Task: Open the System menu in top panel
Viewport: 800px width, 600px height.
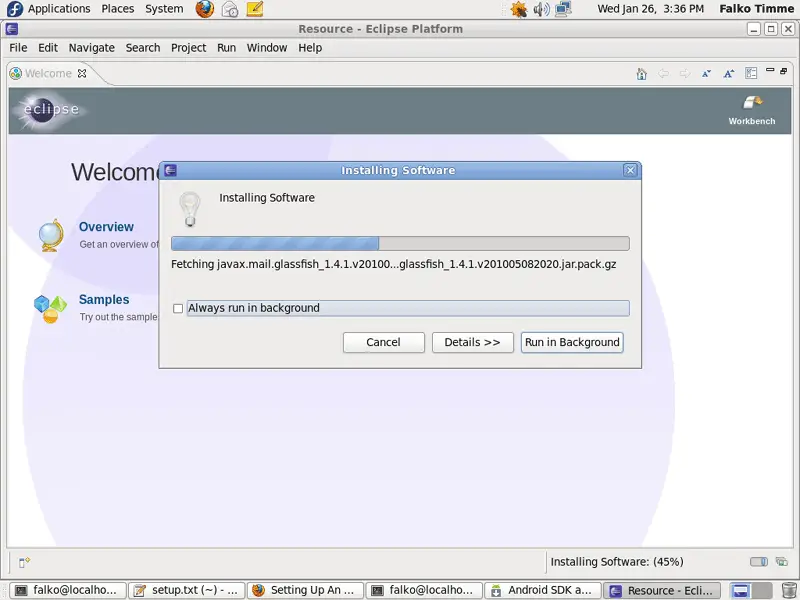Action: point(164,9)
